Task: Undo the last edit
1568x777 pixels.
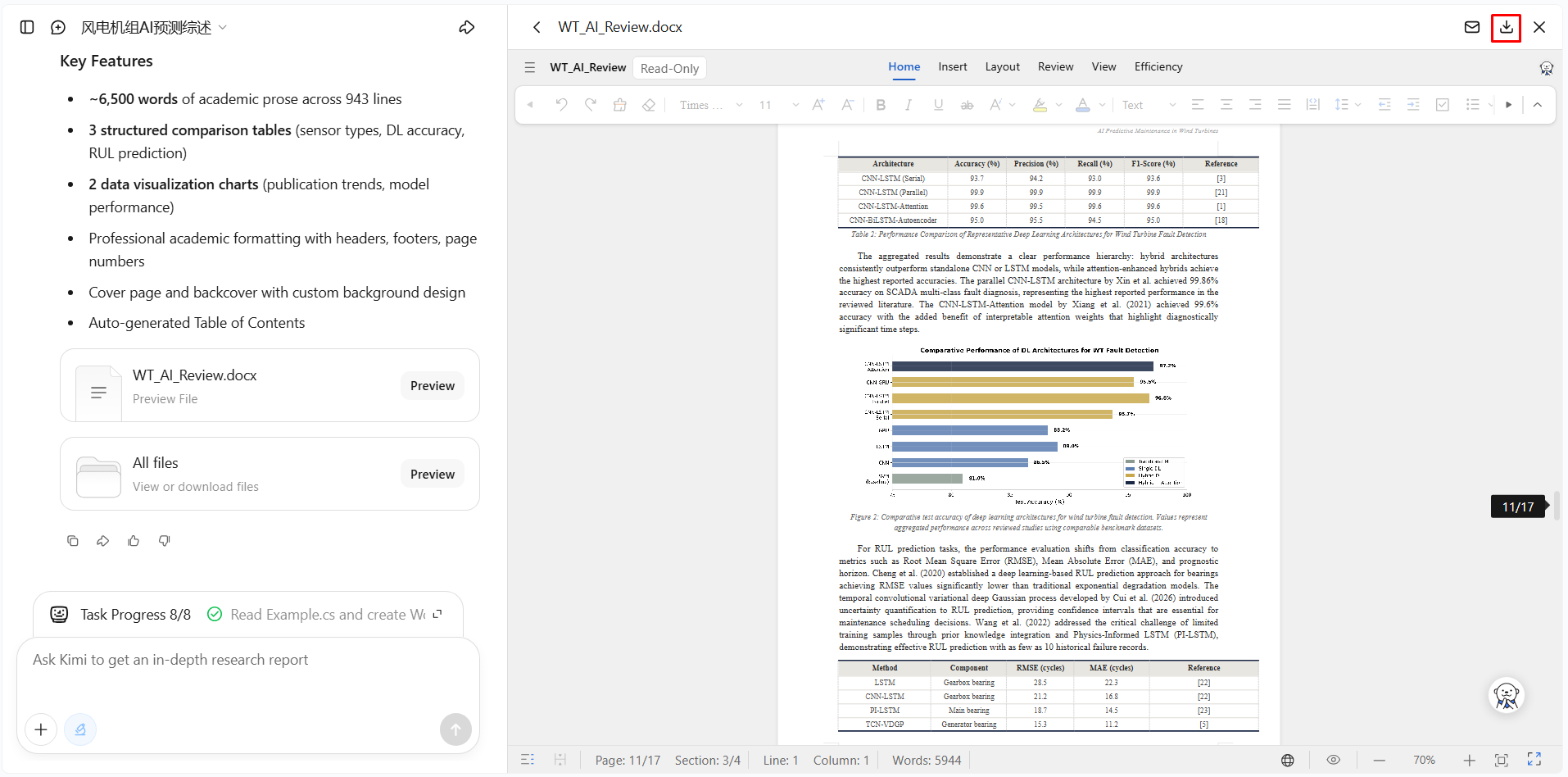Action: click(x=561, y=105)
